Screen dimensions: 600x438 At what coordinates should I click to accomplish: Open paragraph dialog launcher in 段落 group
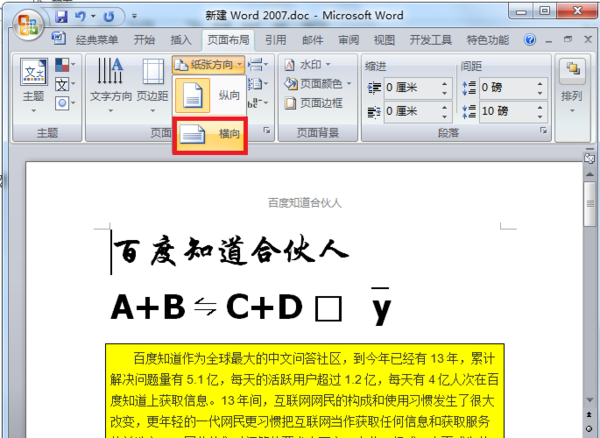[543, 131]
